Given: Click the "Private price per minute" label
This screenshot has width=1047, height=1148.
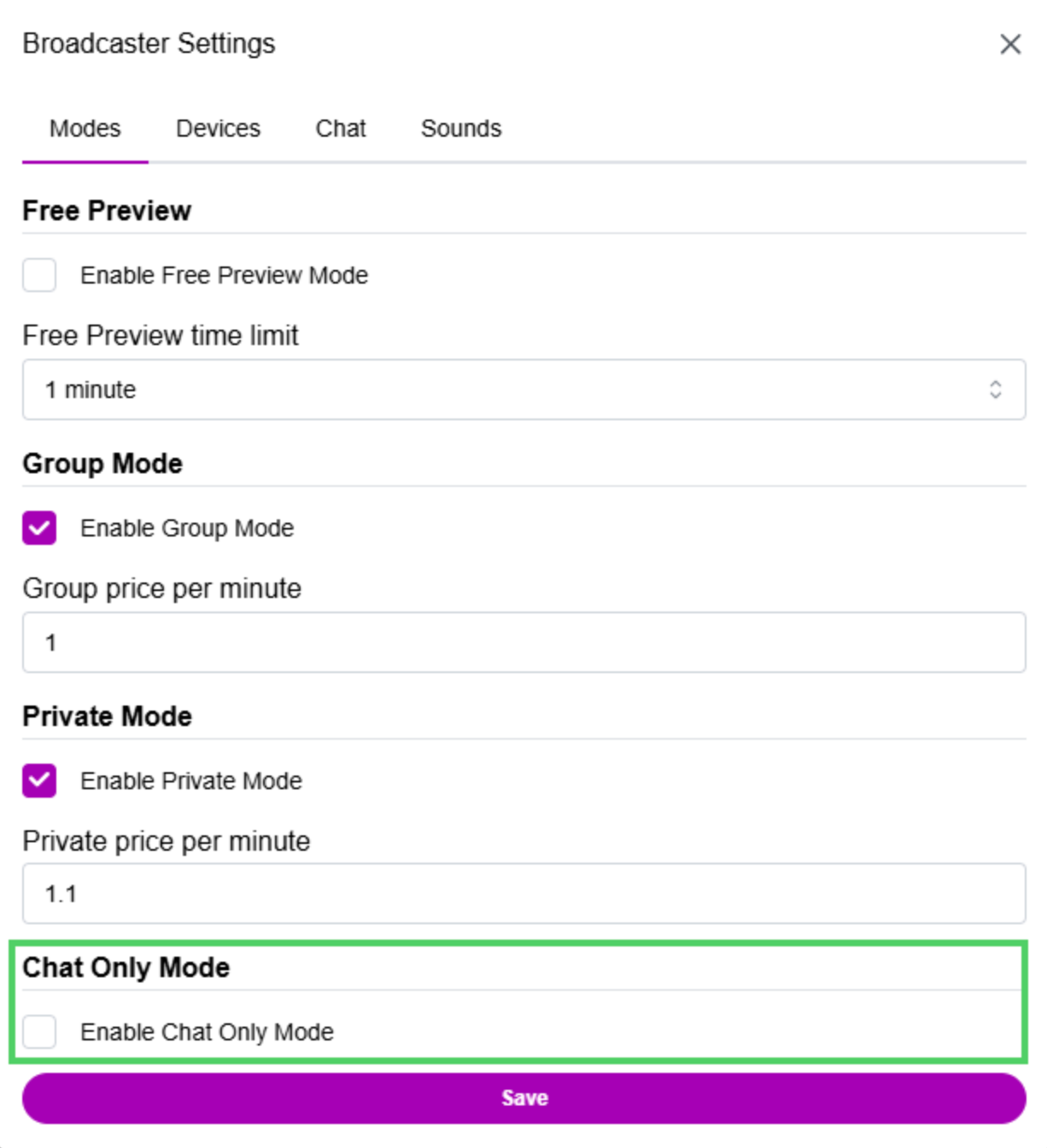Looking at the screenshot, I should click(x=167, y=841).
